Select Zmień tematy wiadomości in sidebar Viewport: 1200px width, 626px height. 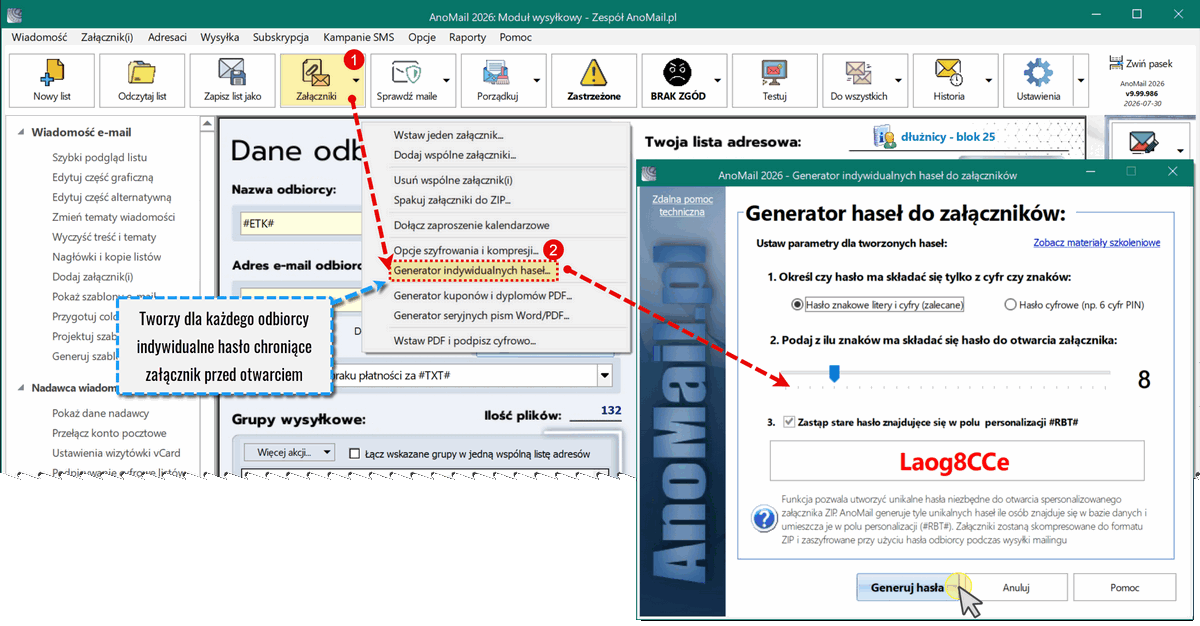[x=114, y=217]
